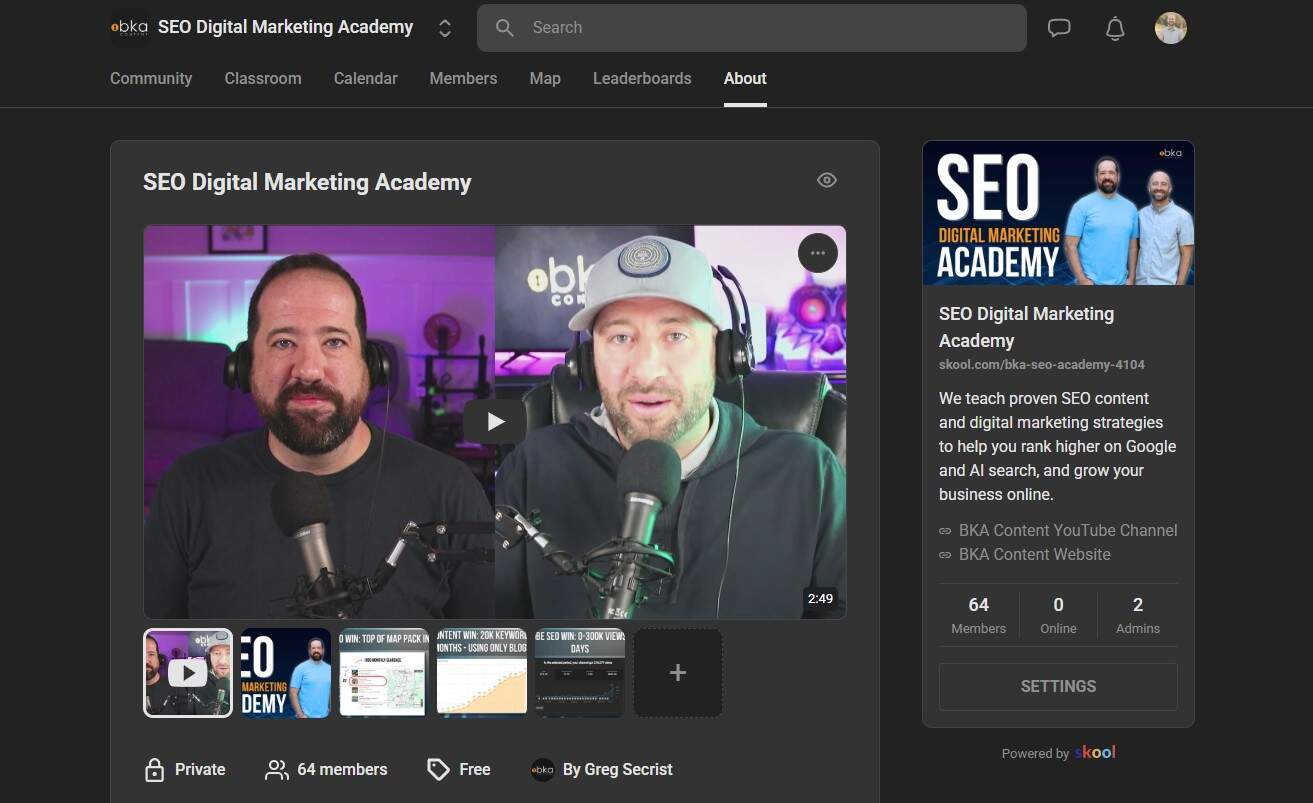
Task: Click the Private lock icon
Action: 155,769
